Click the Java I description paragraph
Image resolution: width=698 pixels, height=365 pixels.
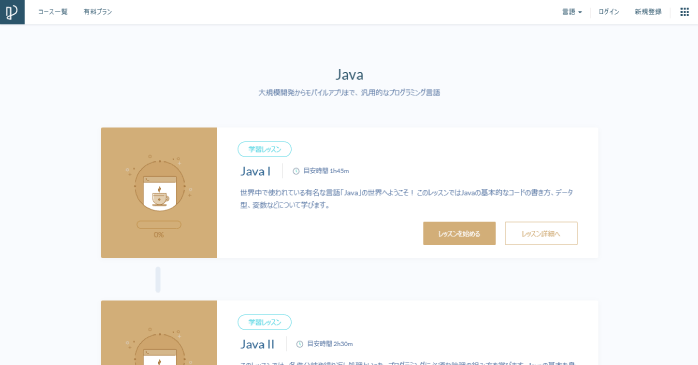(x=407, y=199)
